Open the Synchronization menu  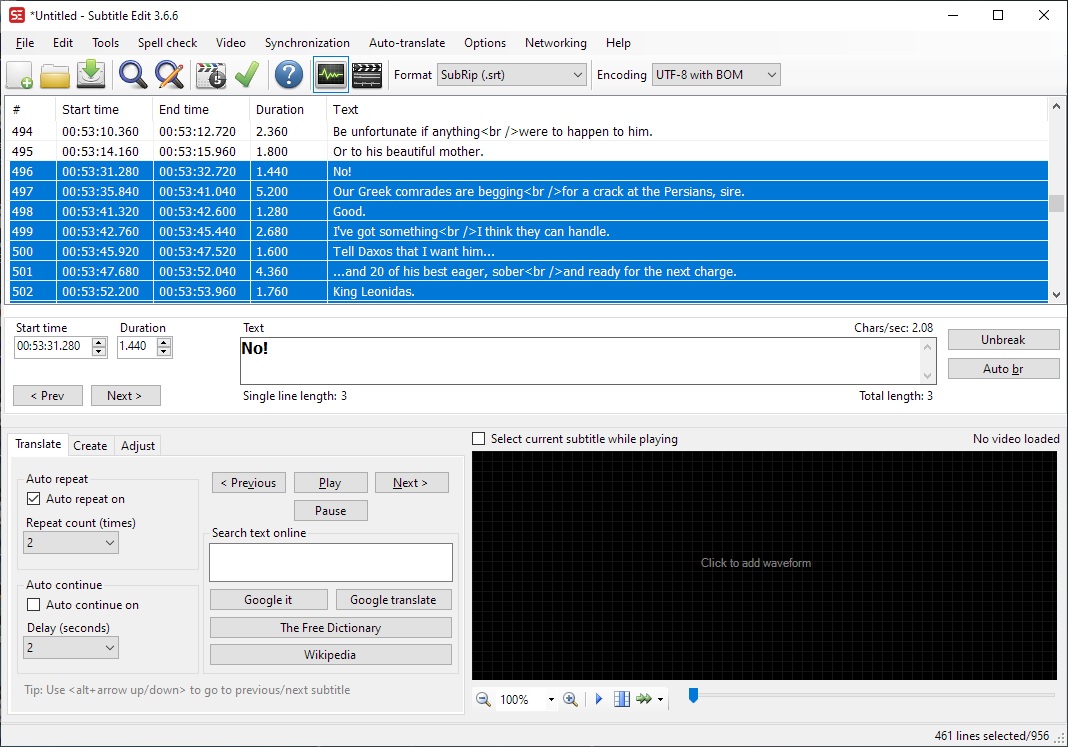click(x=307, y=43)
